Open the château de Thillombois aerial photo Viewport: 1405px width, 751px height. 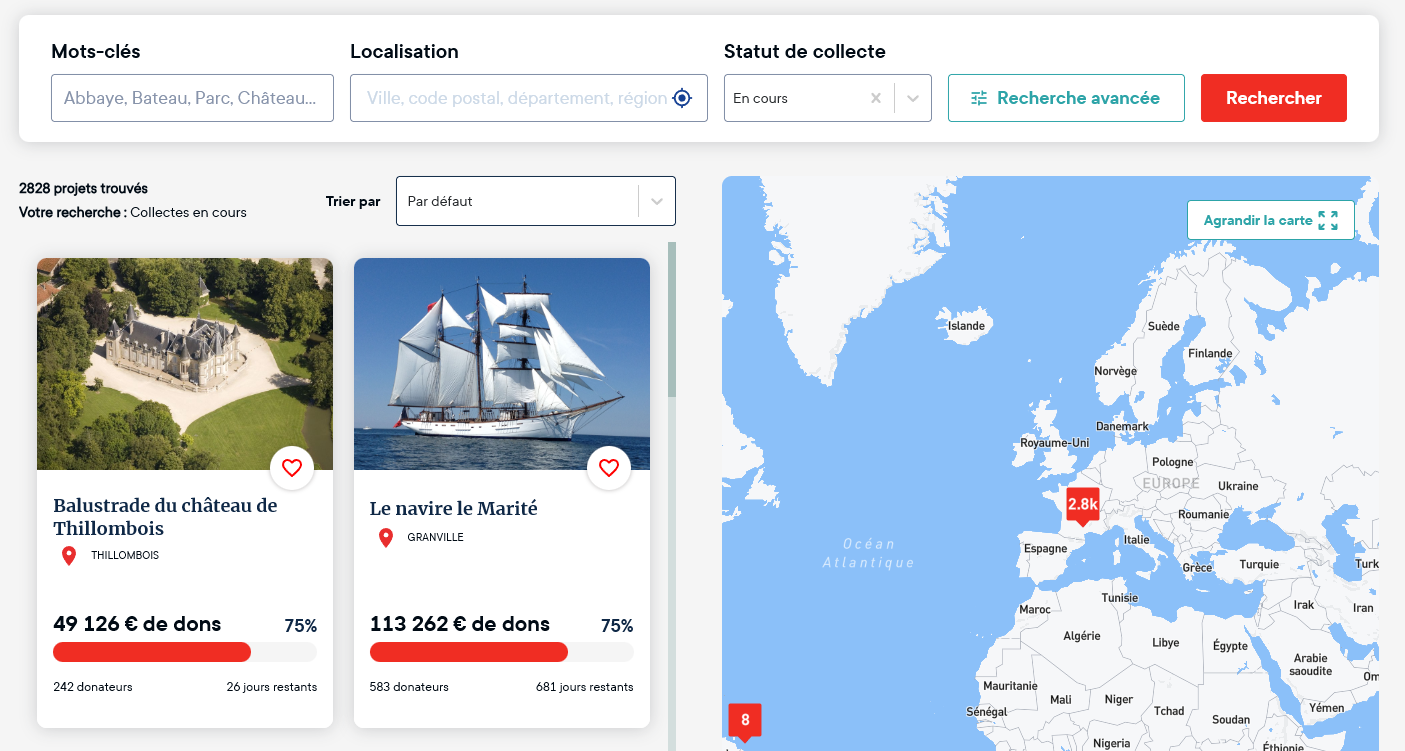(x=185, y=364)
